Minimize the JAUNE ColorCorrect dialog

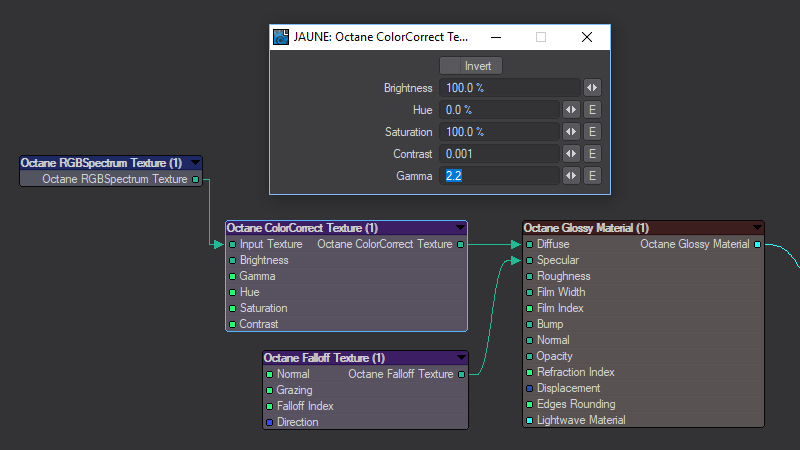coord(495,37)
